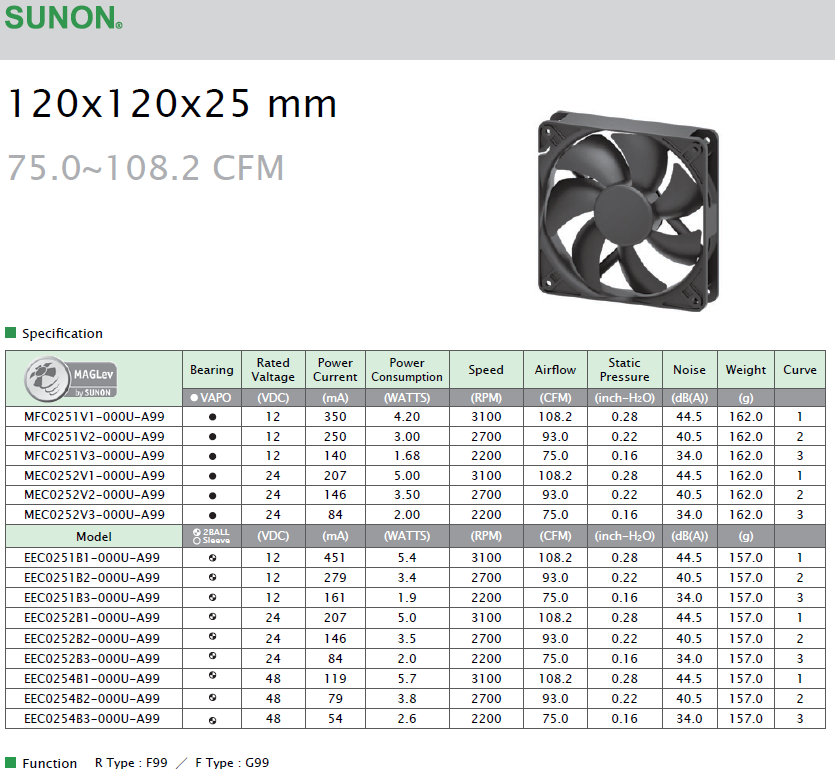Select model EEC0254B1-000U-A99
Screen dimensions: 835x773
click(x=92, y=679)
